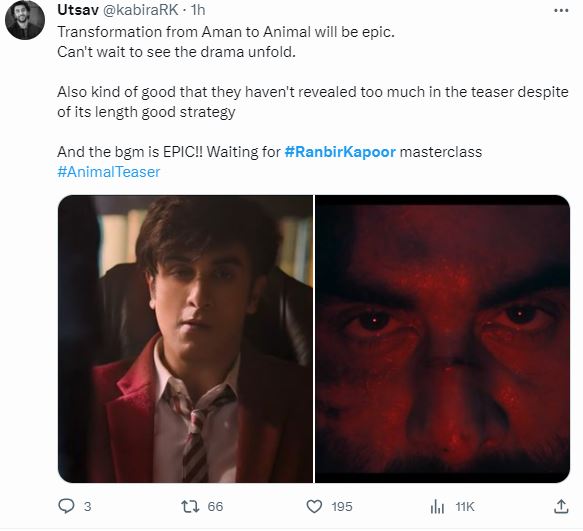Enlarge the left photo with school uniform

185,339
